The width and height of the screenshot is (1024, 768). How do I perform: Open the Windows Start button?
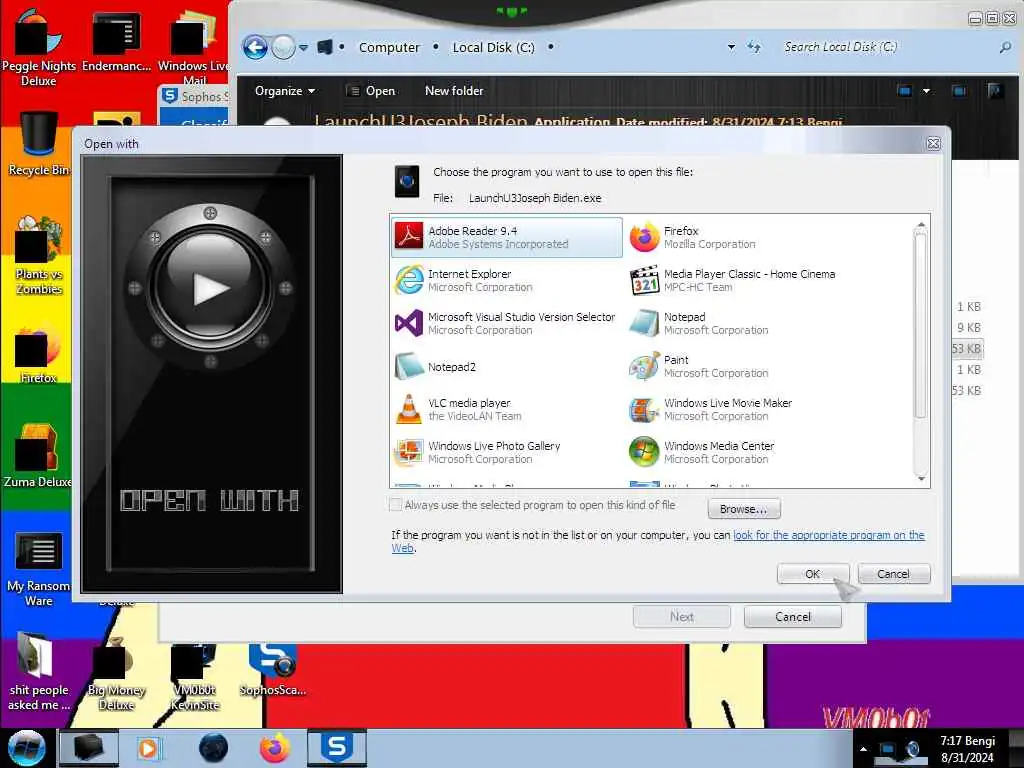pyautogui.click(x=26, y=748)
